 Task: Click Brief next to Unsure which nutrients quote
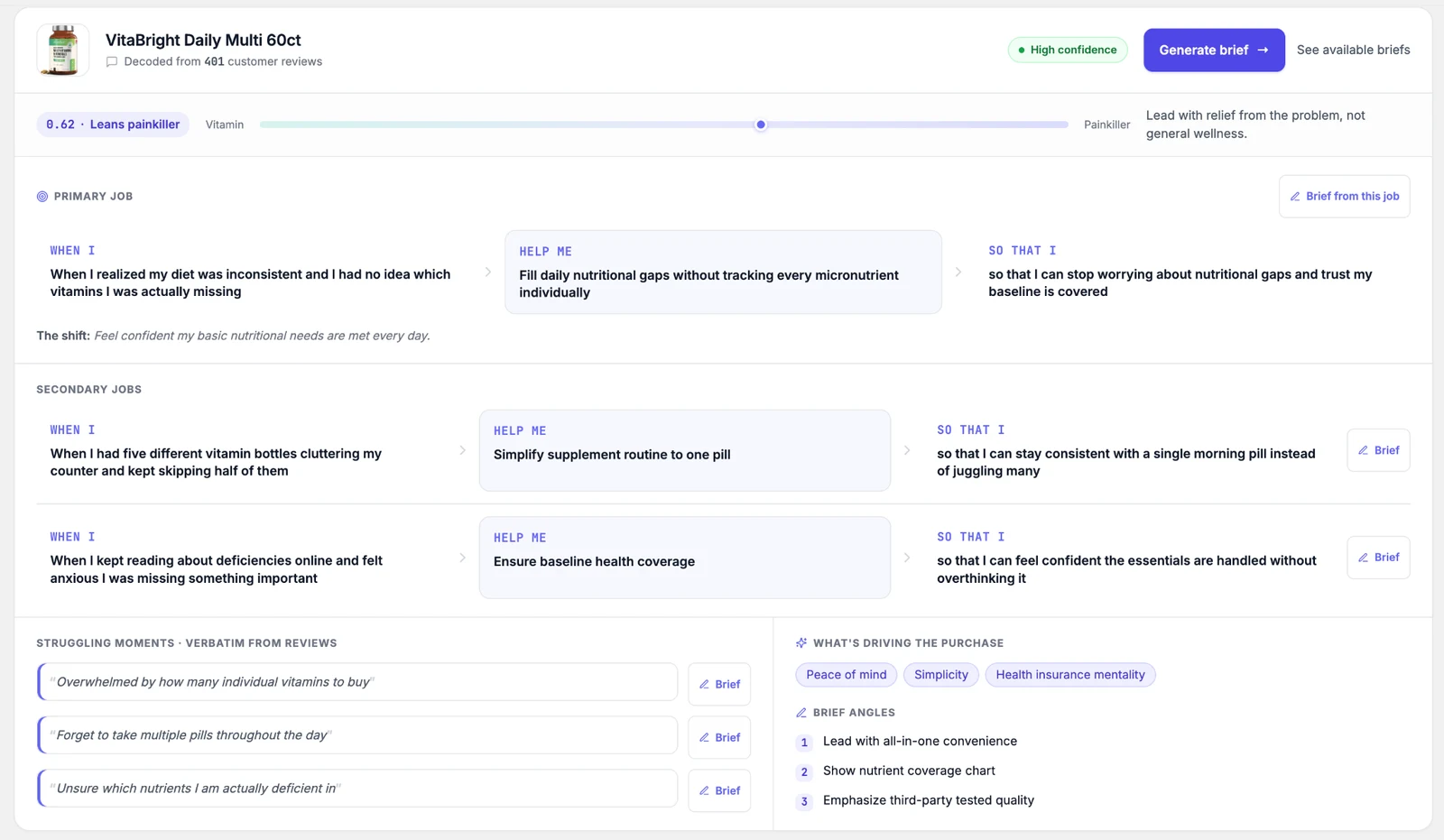click(719, 790)
